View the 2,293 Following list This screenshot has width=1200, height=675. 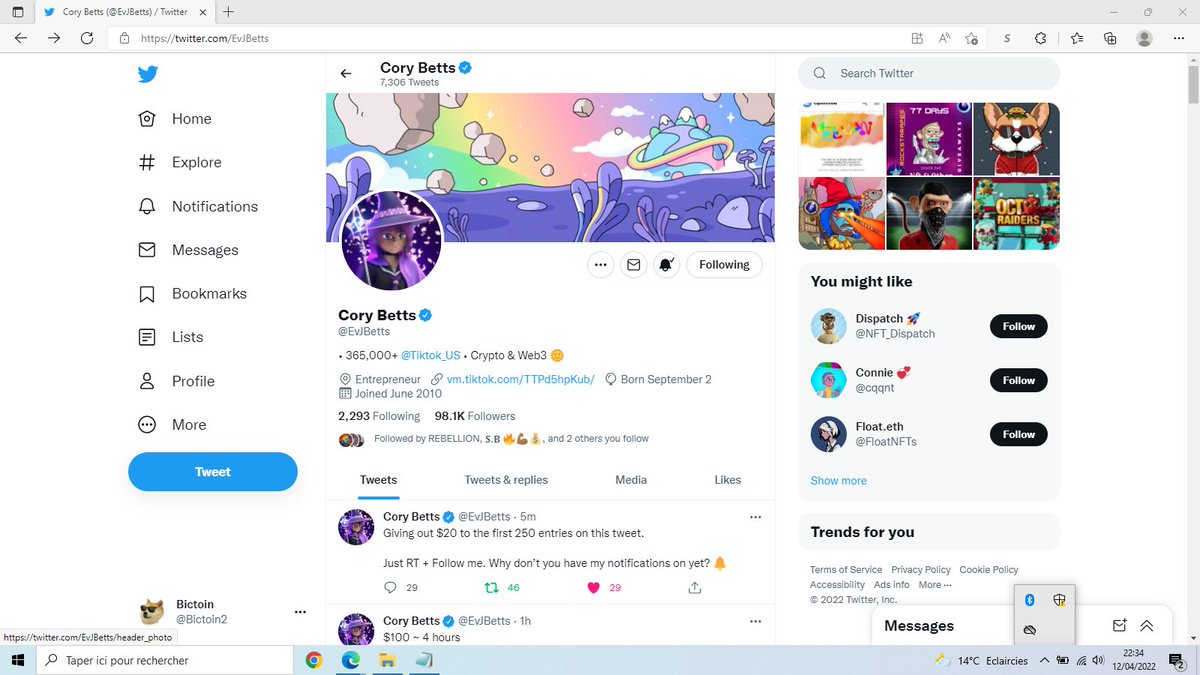[x=379, y=416]
